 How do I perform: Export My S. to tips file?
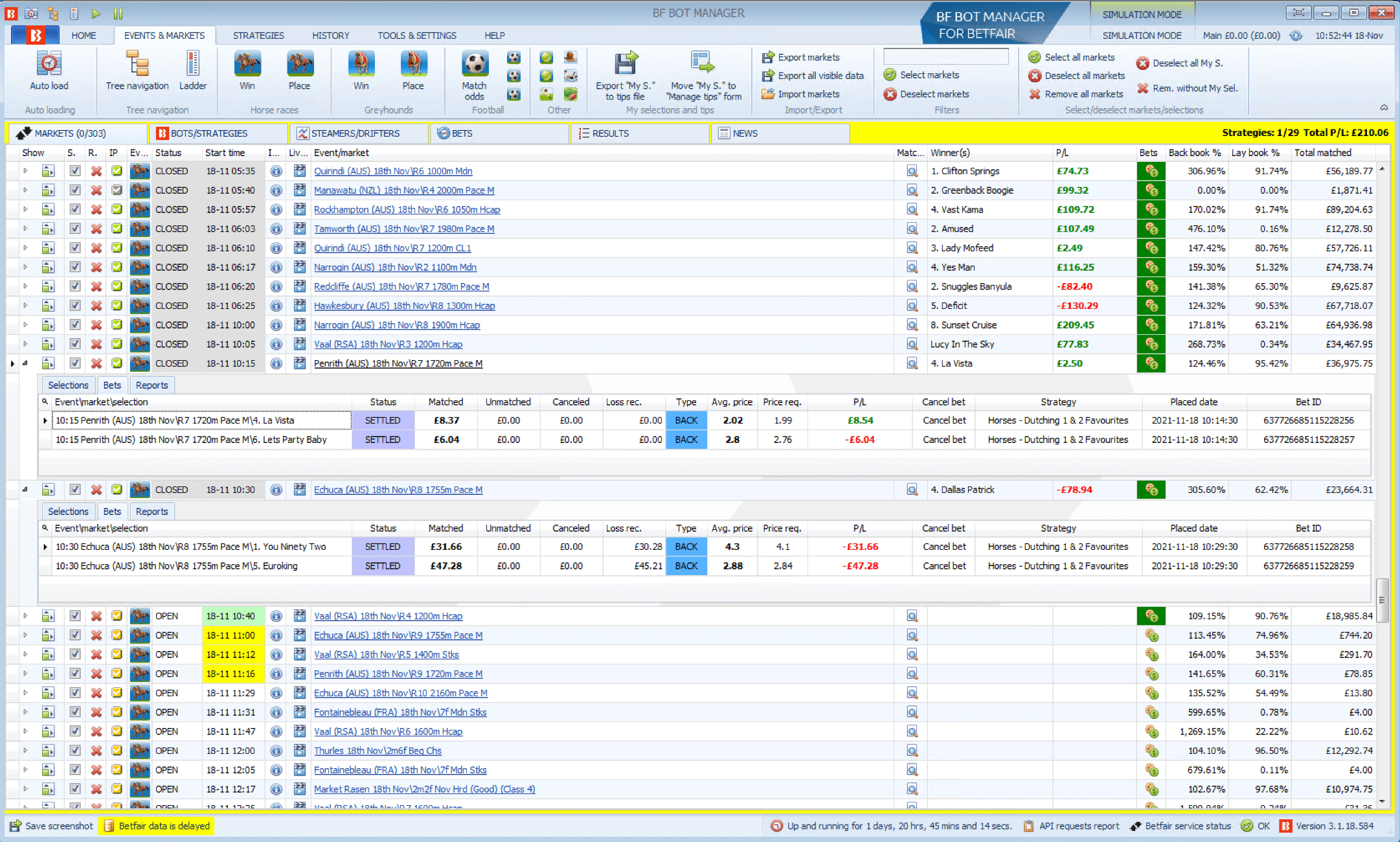click(625, 75)
